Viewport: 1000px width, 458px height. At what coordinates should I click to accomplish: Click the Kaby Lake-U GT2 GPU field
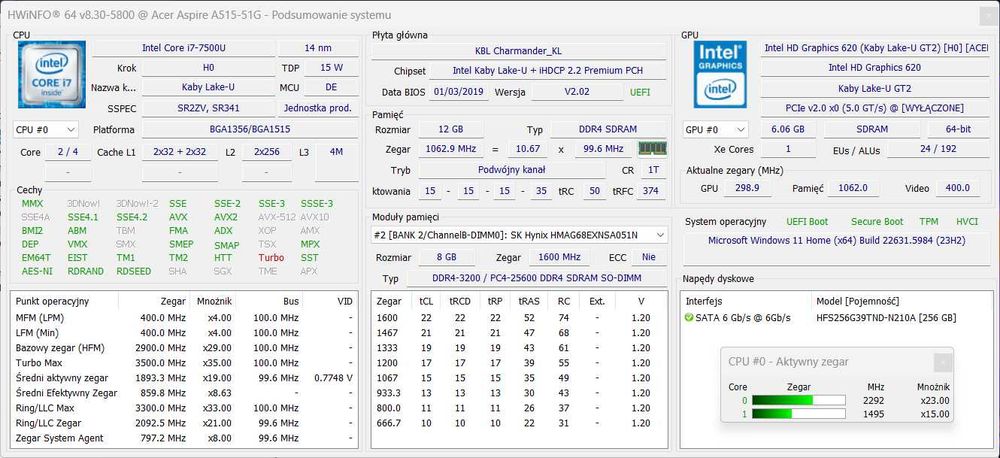874,89
